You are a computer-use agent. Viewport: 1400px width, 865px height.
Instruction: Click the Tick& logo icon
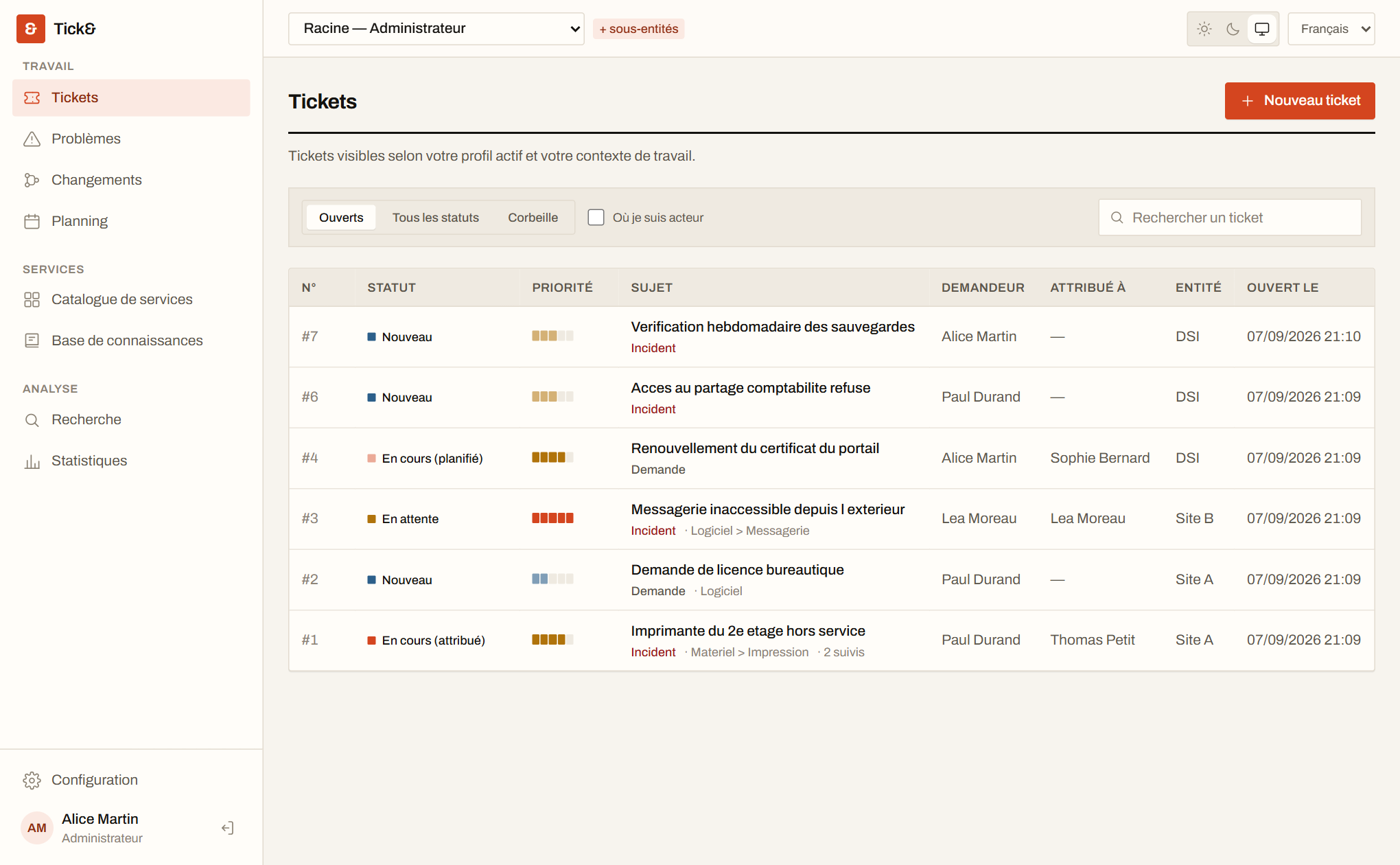point(31,29)
